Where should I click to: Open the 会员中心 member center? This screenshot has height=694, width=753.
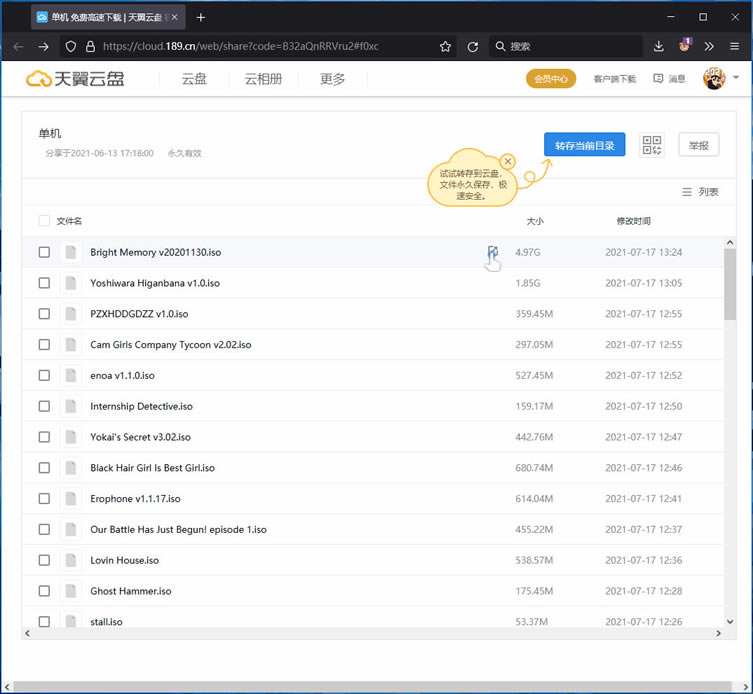551,79
